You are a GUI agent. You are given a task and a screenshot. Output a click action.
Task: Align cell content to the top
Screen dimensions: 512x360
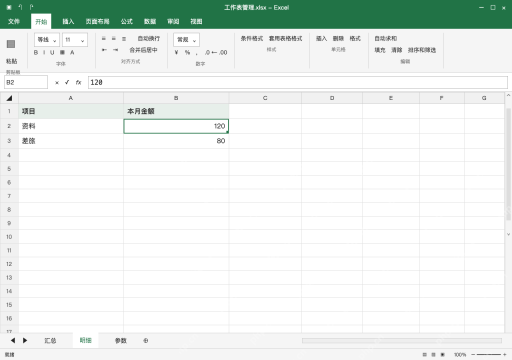click(x=104, y=39)
